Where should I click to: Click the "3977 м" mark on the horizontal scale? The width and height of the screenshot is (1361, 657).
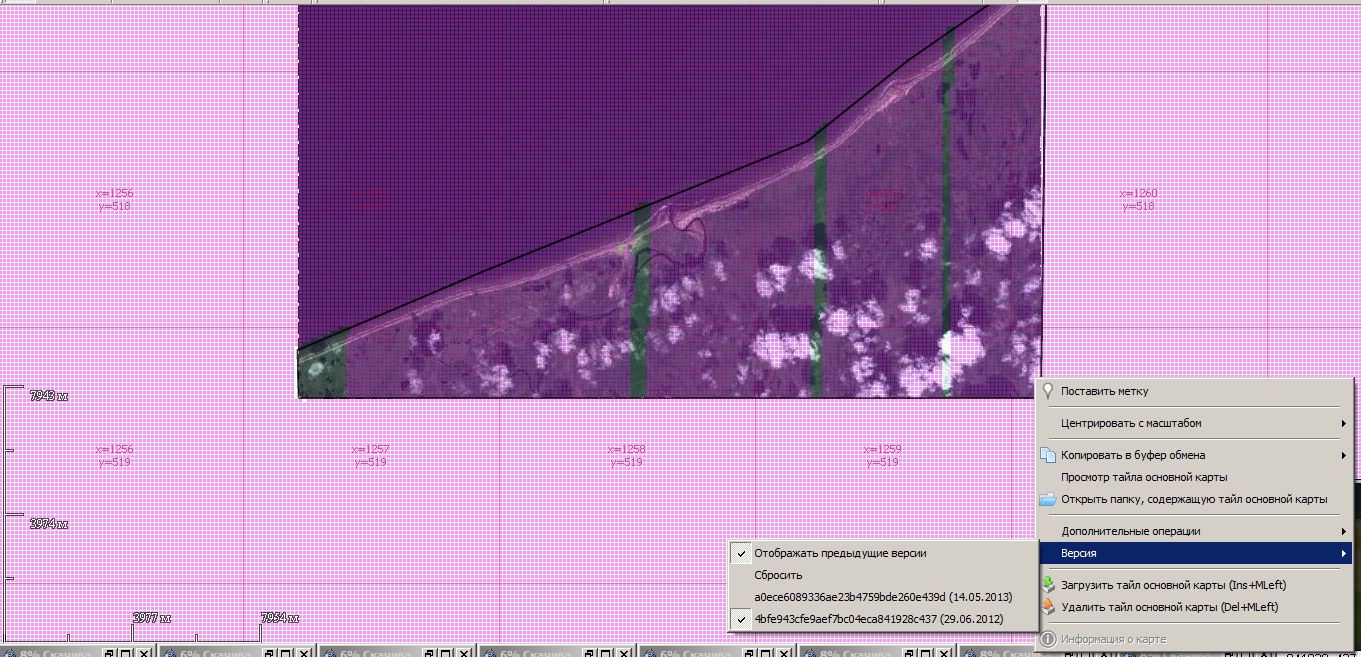[x=151, y=618]
